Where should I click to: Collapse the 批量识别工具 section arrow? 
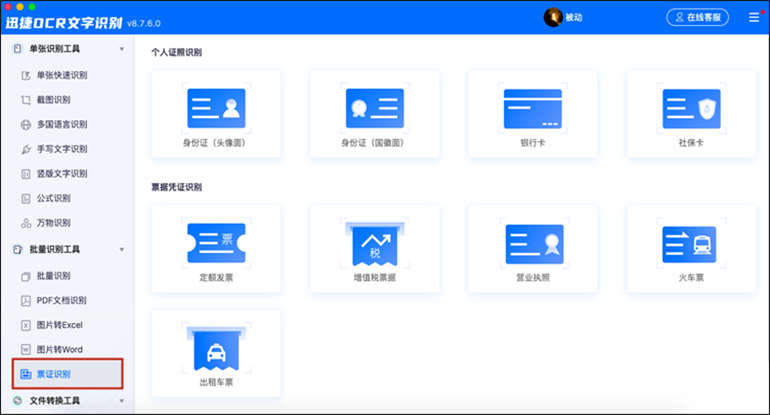122,249
